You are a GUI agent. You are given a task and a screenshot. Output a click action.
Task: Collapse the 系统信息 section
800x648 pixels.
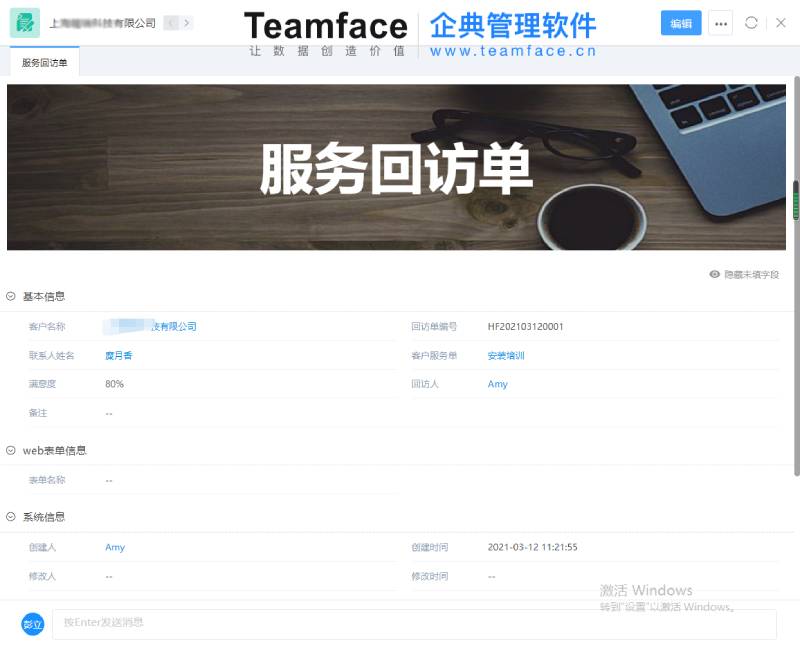11,516
